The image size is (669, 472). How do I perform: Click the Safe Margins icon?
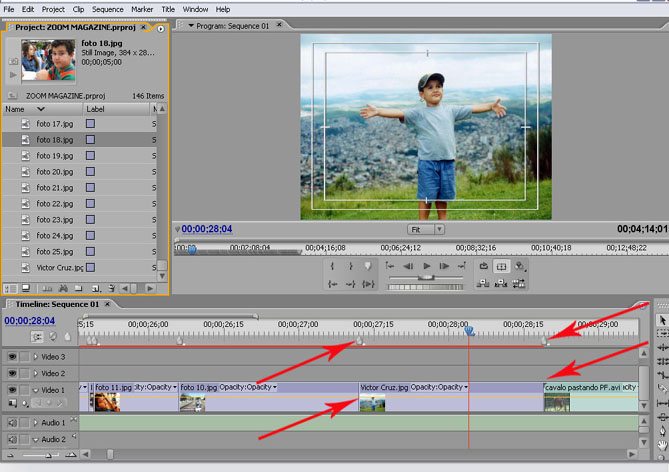click(x=501, y=267)
